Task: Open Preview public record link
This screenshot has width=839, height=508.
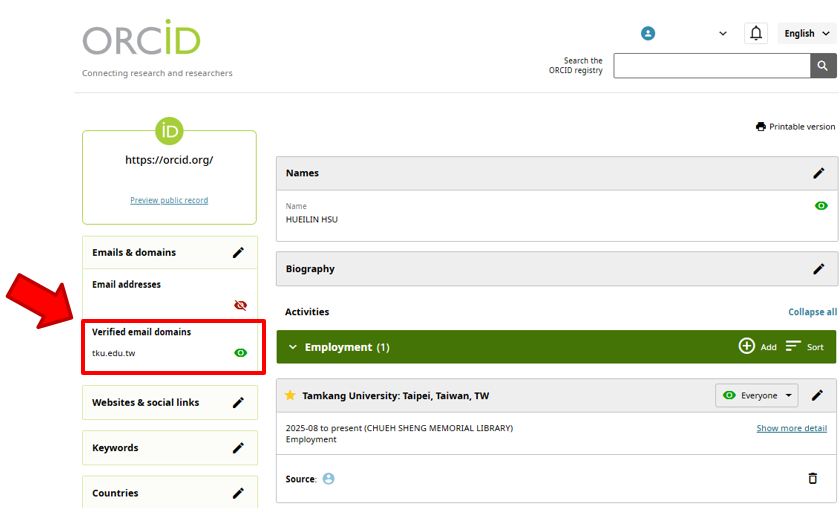Action: 169,200
